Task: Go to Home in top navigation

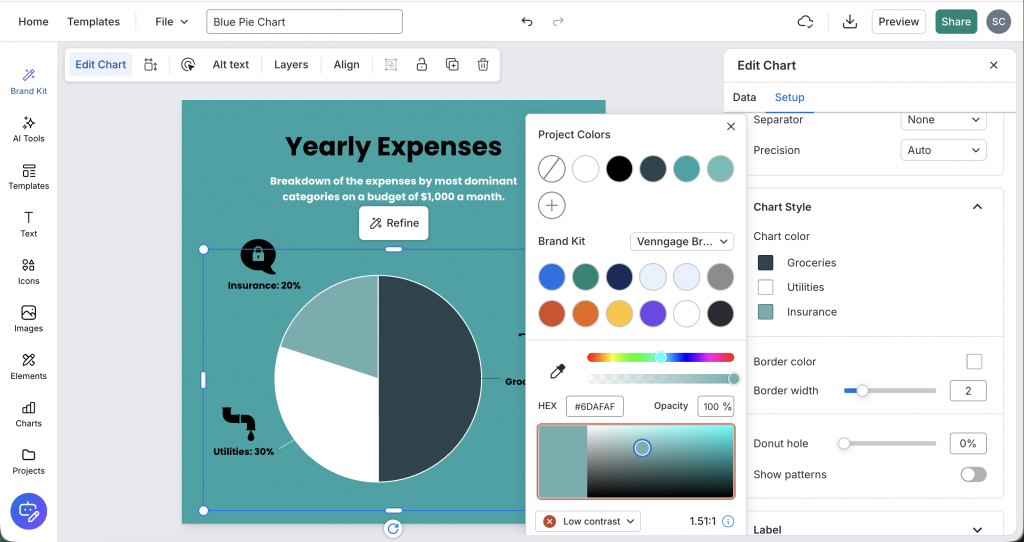Action: pyautogui.click(x=33, y=22)
